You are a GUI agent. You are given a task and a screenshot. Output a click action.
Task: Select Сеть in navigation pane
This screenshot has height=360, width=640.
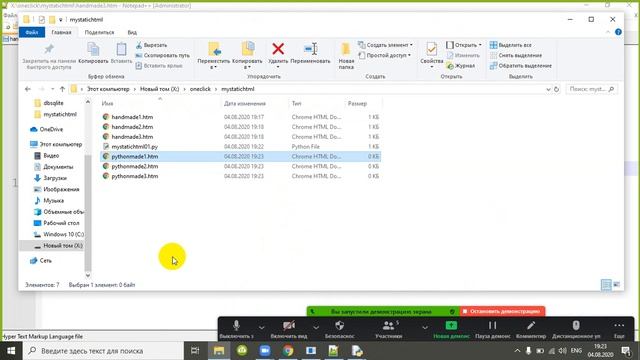(45, 260)
